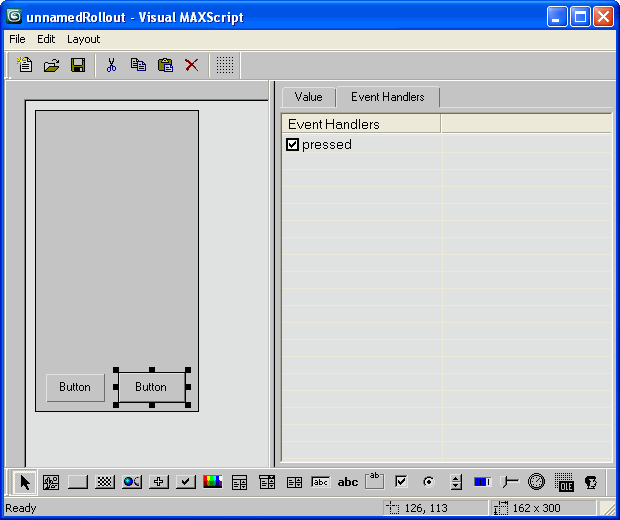Click the unselected left Button in rollout
This screenshot has height=520, width=620.
pyautogui.click(x=75, y=387)
